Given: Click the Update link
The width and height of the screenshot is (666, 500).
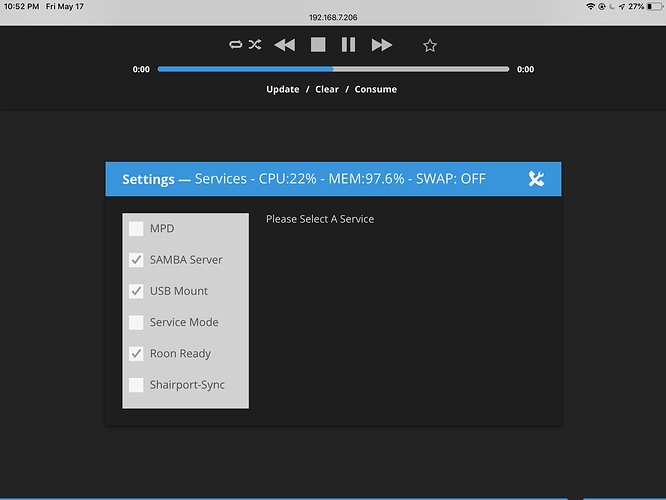Looking at the screenshot, I should coord(282,89).
